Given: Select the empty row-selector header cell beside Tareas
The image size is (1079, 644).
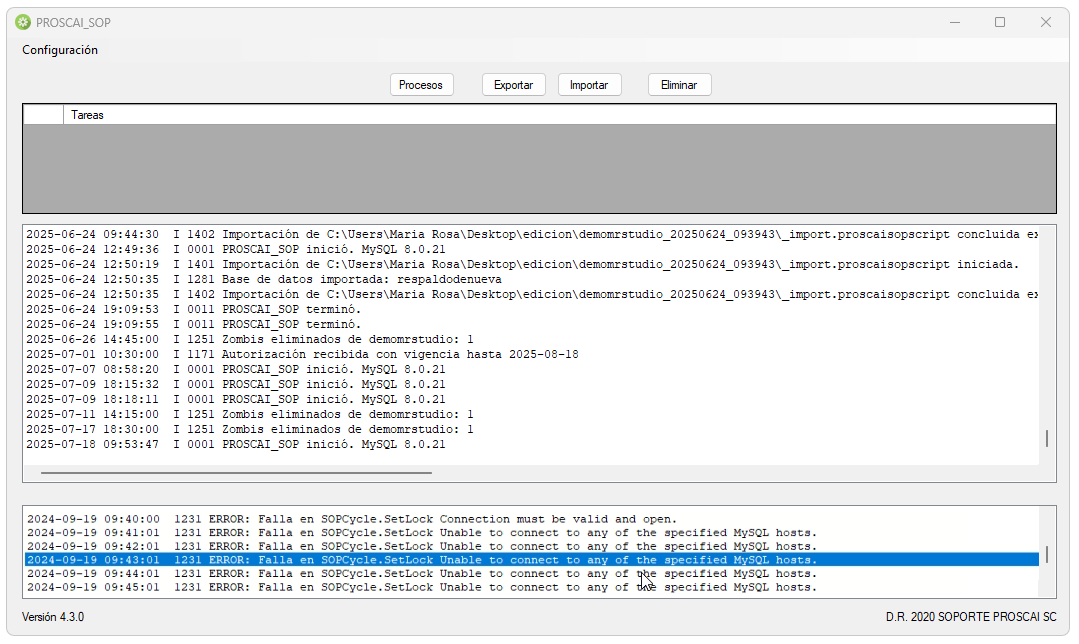Looking at the screenshot, I should click(x=43, y=115).
